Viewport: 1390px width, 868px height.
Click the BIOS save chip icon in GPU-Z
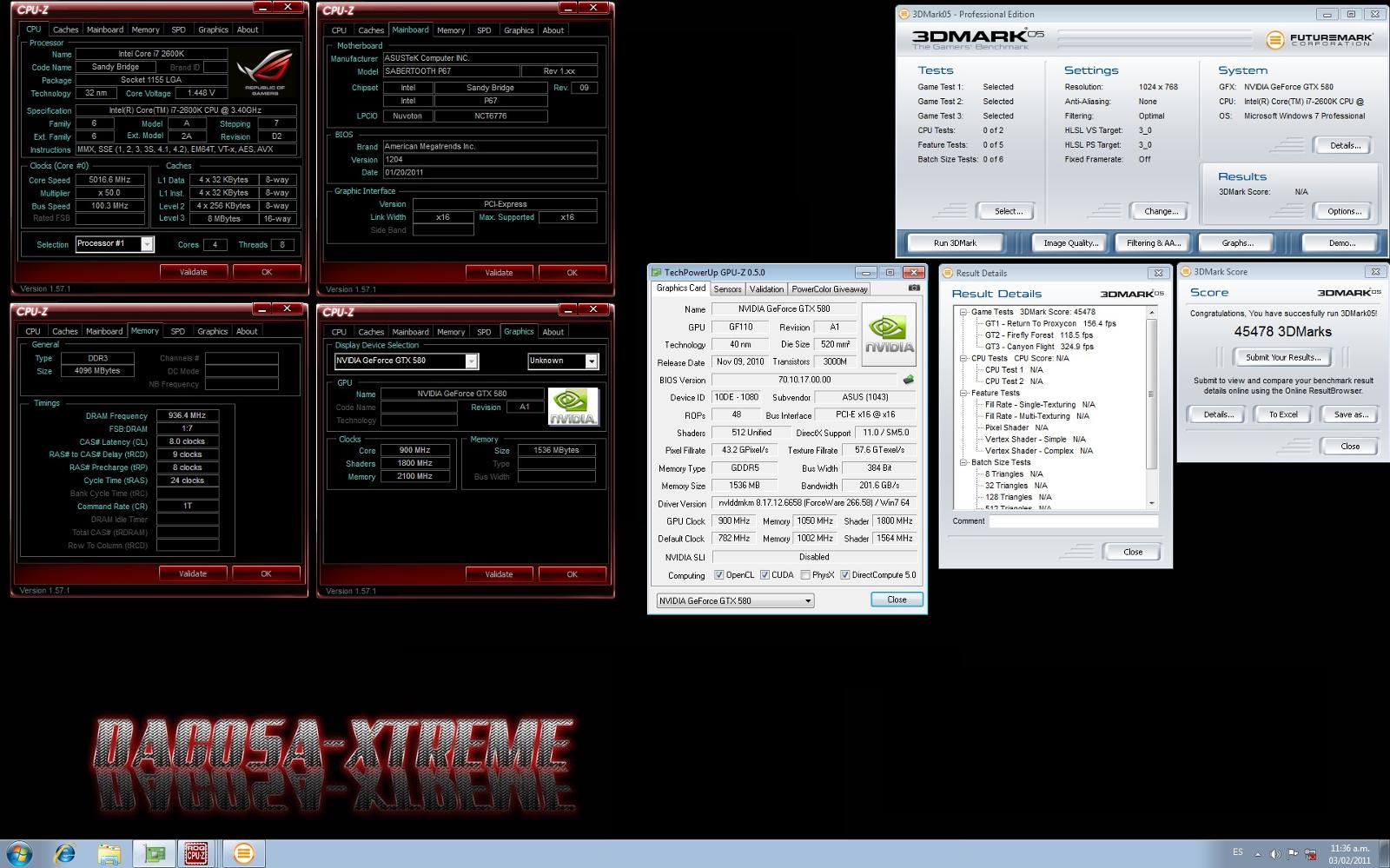coord(909,380)
